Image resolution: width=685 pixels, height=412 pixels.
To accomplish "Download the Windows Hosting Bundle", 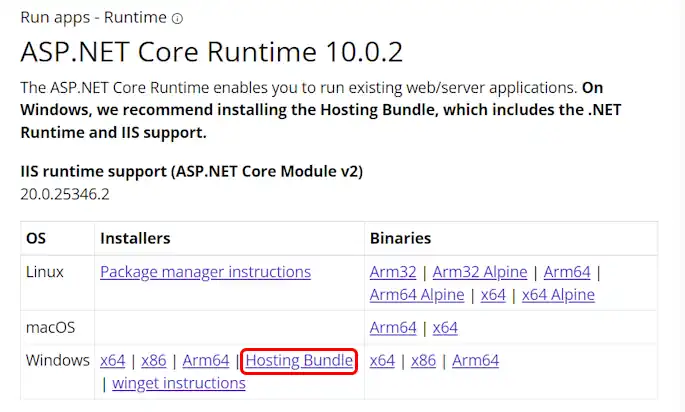I will [x=299, y=360].
